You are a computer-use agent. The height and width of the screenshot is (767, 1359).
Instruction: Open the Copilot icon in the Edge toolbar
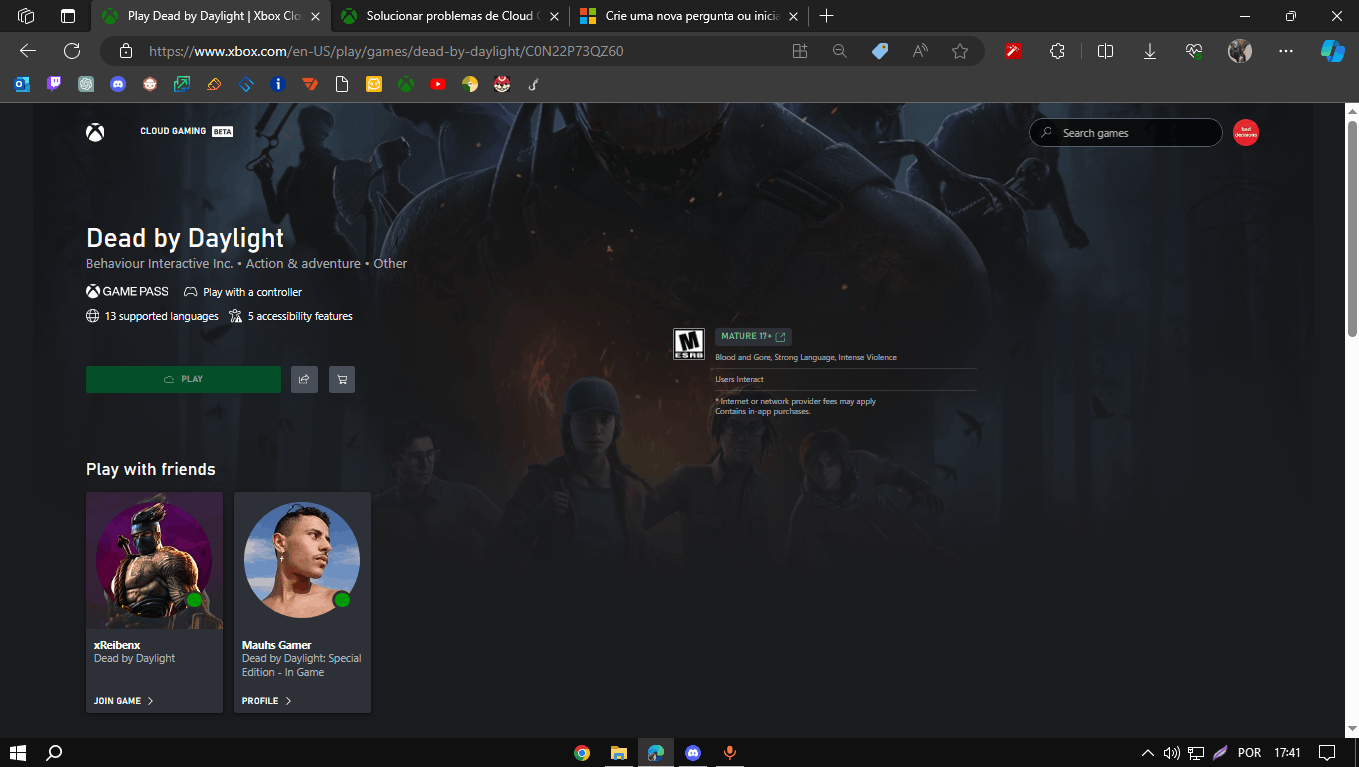pos(1332,51)
